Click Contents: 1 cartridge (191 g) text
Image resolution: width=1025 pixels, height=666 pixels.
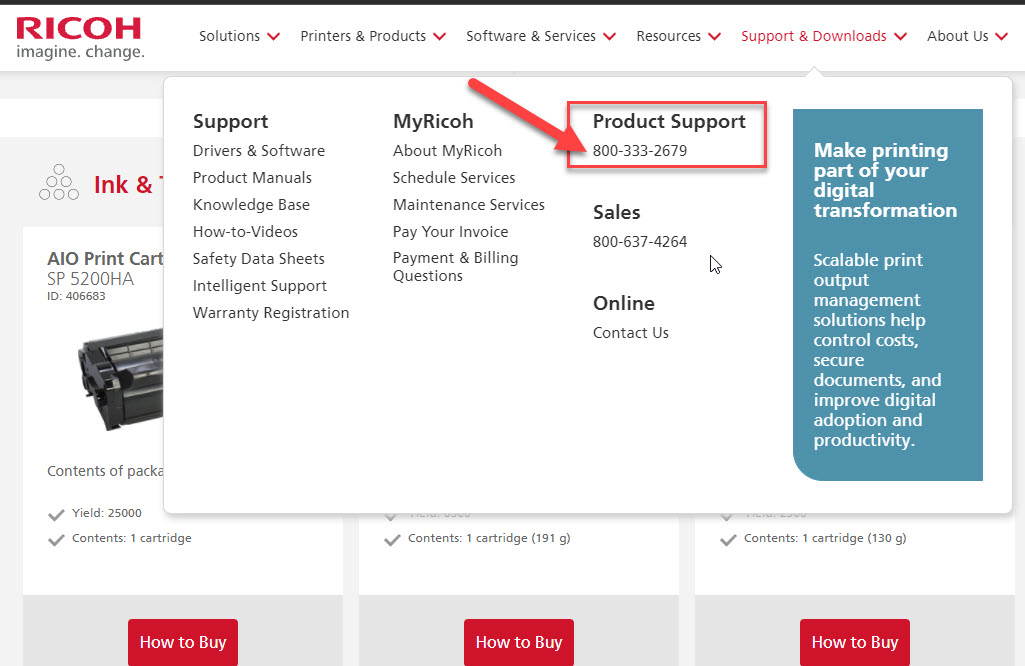pos(489,539)
